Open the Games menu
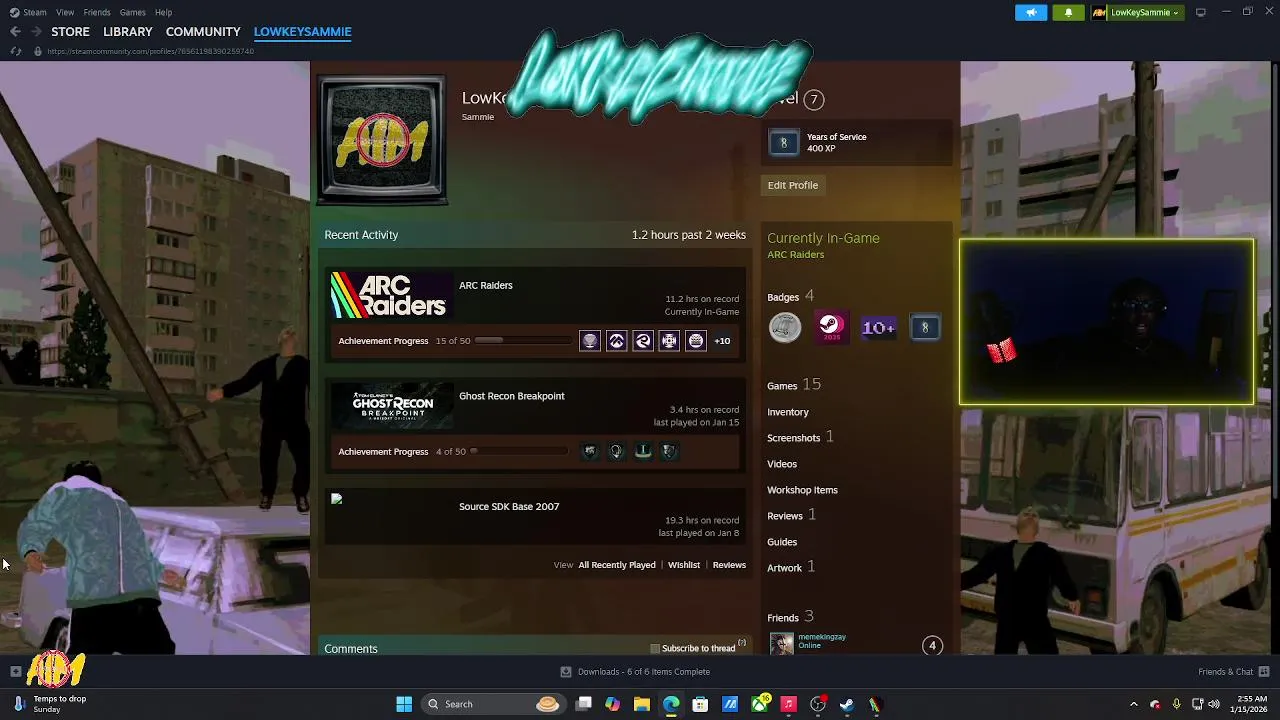Image resolution: width=1280 pixels, height=720 pixels. 133,12
